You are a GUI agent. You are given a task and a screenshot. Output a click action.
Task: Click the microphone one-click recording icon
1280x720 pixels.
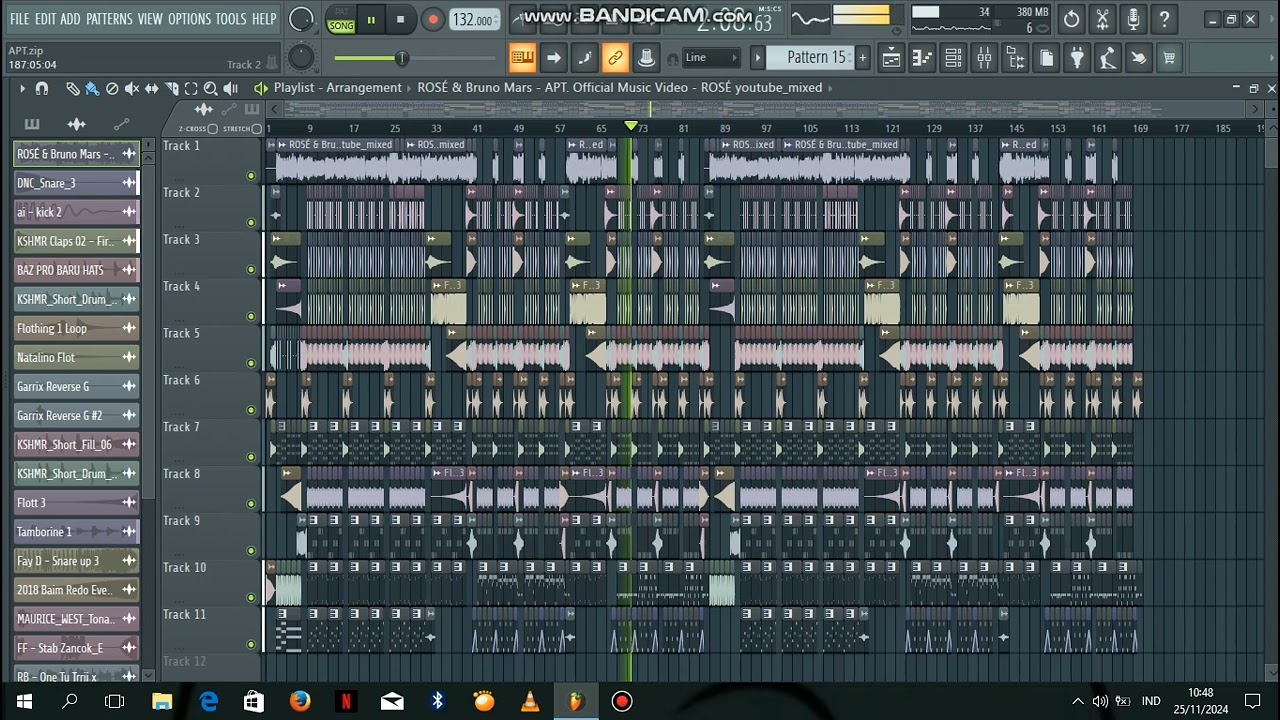tap(1133, 19)
